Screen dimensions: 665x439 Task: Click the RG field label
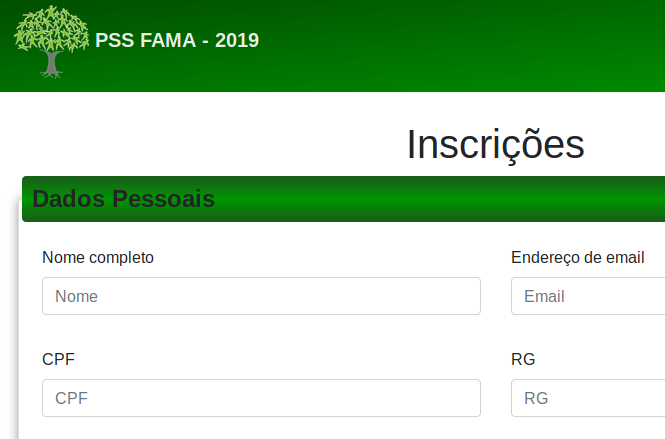(x=523, y=359)
